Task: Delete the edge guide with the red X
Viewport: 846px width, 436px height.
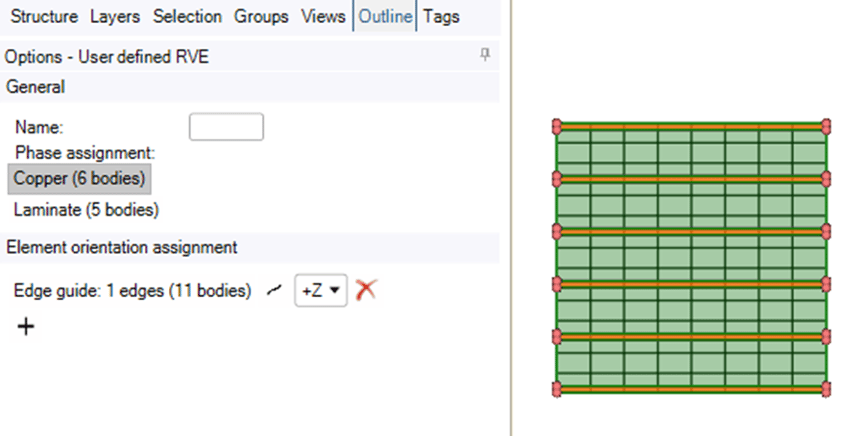Action: [x=366, y=291]
